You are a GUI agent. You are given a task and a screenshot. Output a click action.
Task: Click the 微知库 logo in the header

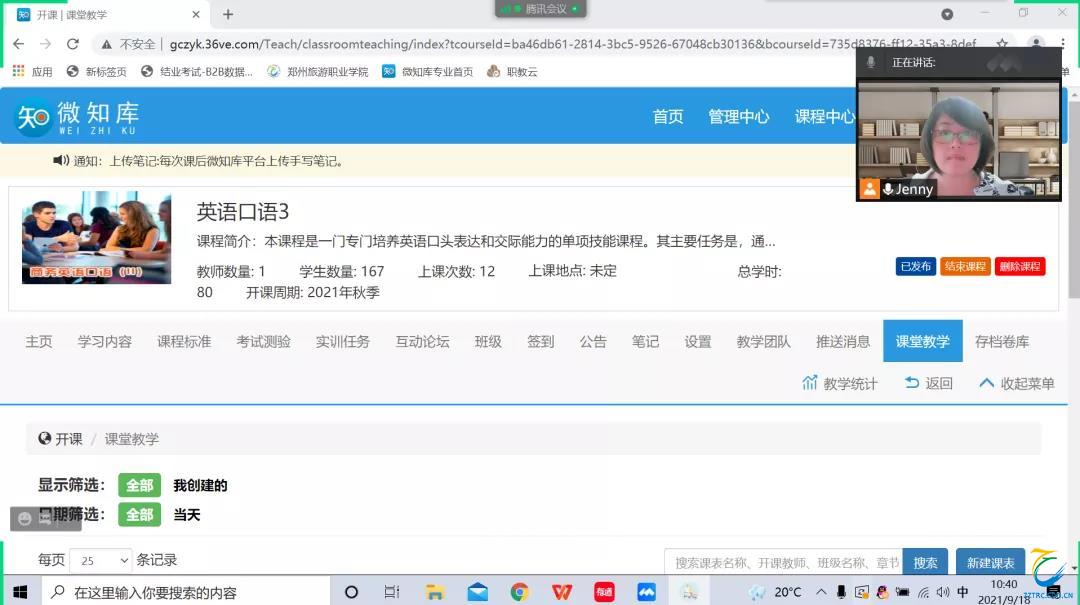(x=76, y=117)
